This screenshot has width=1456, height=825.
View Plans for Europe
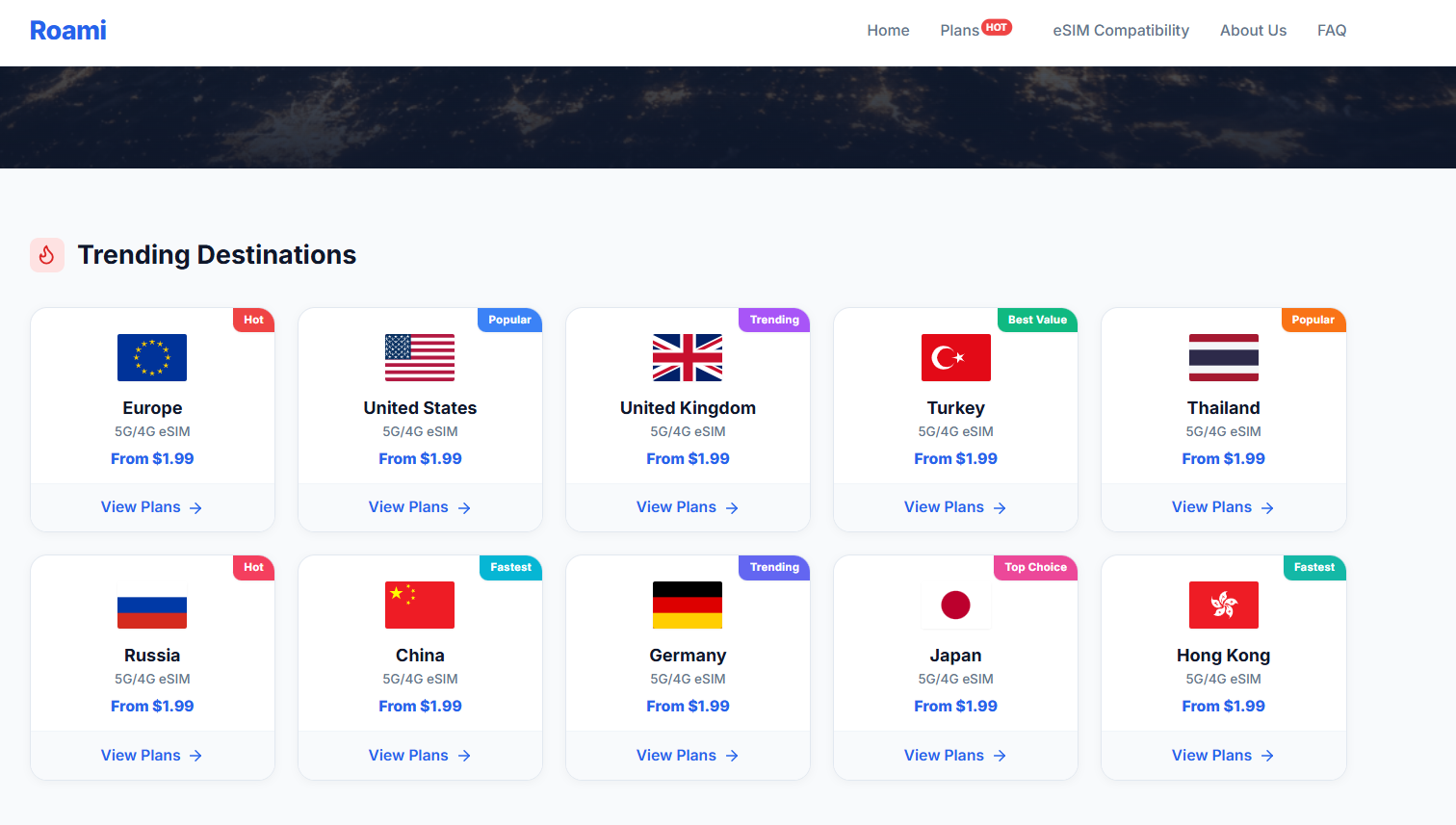click(x=152, y=507)
